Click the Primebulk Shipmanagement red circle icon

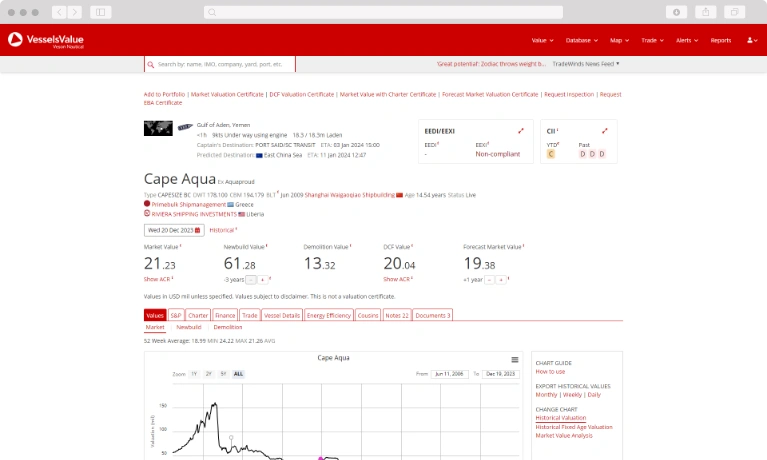[147, 204]
